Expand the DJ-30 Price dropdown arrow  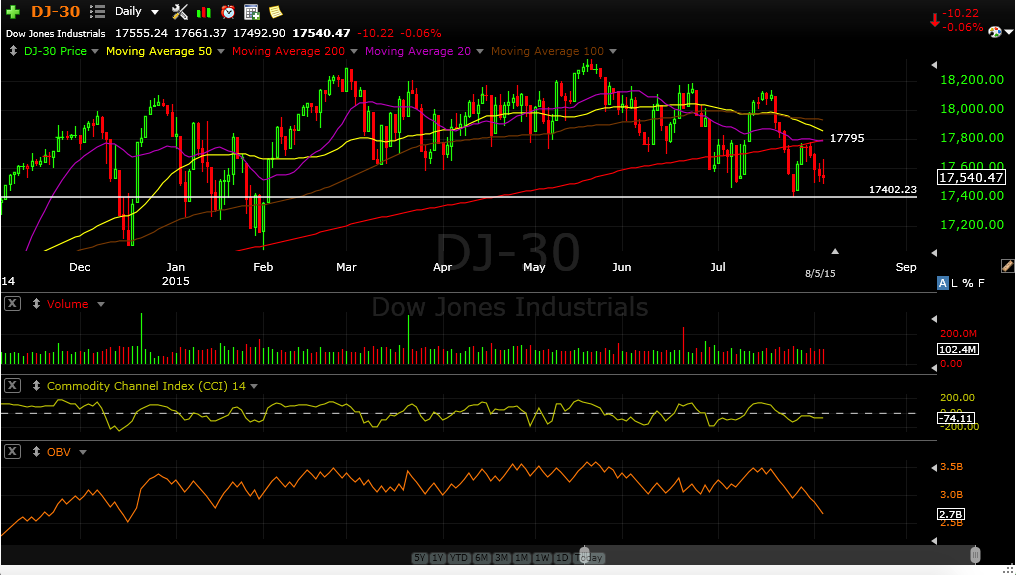95,51
